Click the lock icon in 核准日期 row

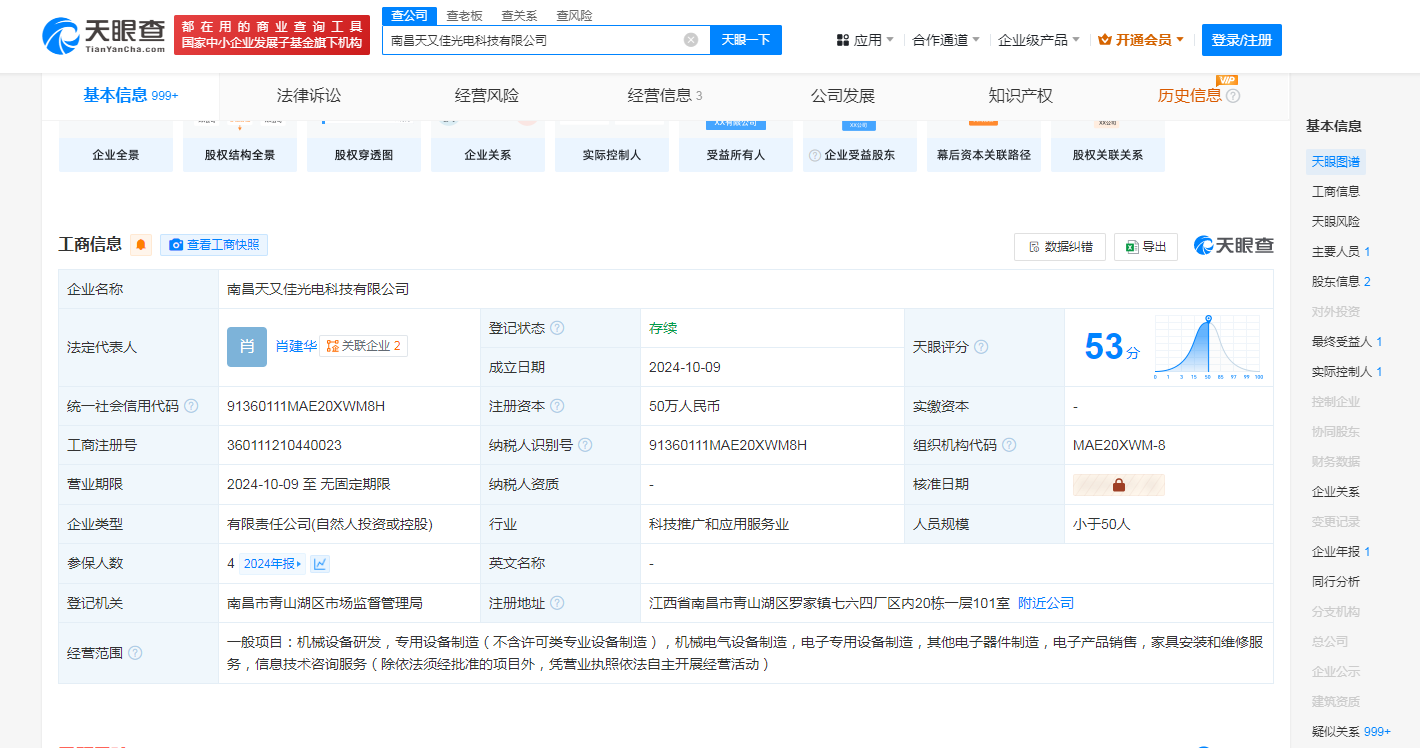click(1118, 485)
